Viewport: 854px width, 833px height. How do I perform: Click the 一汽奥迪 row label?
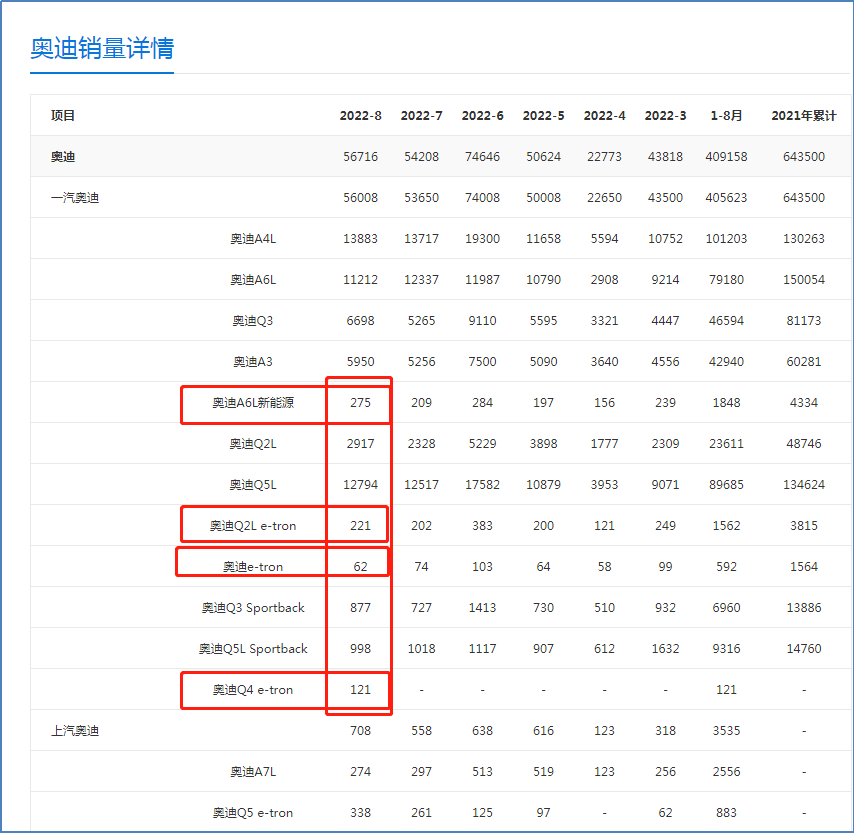pyautogui.click(x=75, y=198)
